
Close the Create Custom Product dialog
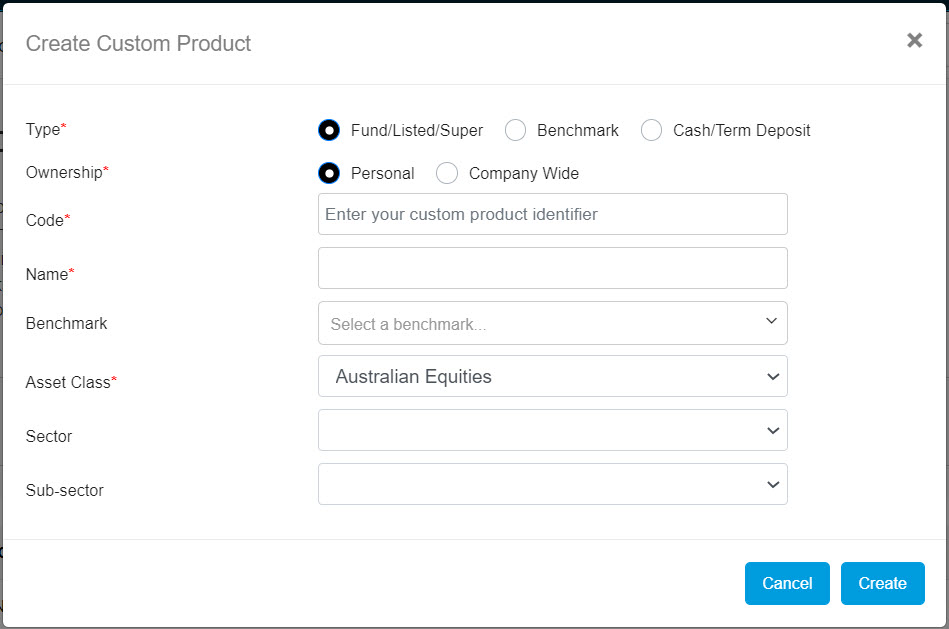point(914,40)
